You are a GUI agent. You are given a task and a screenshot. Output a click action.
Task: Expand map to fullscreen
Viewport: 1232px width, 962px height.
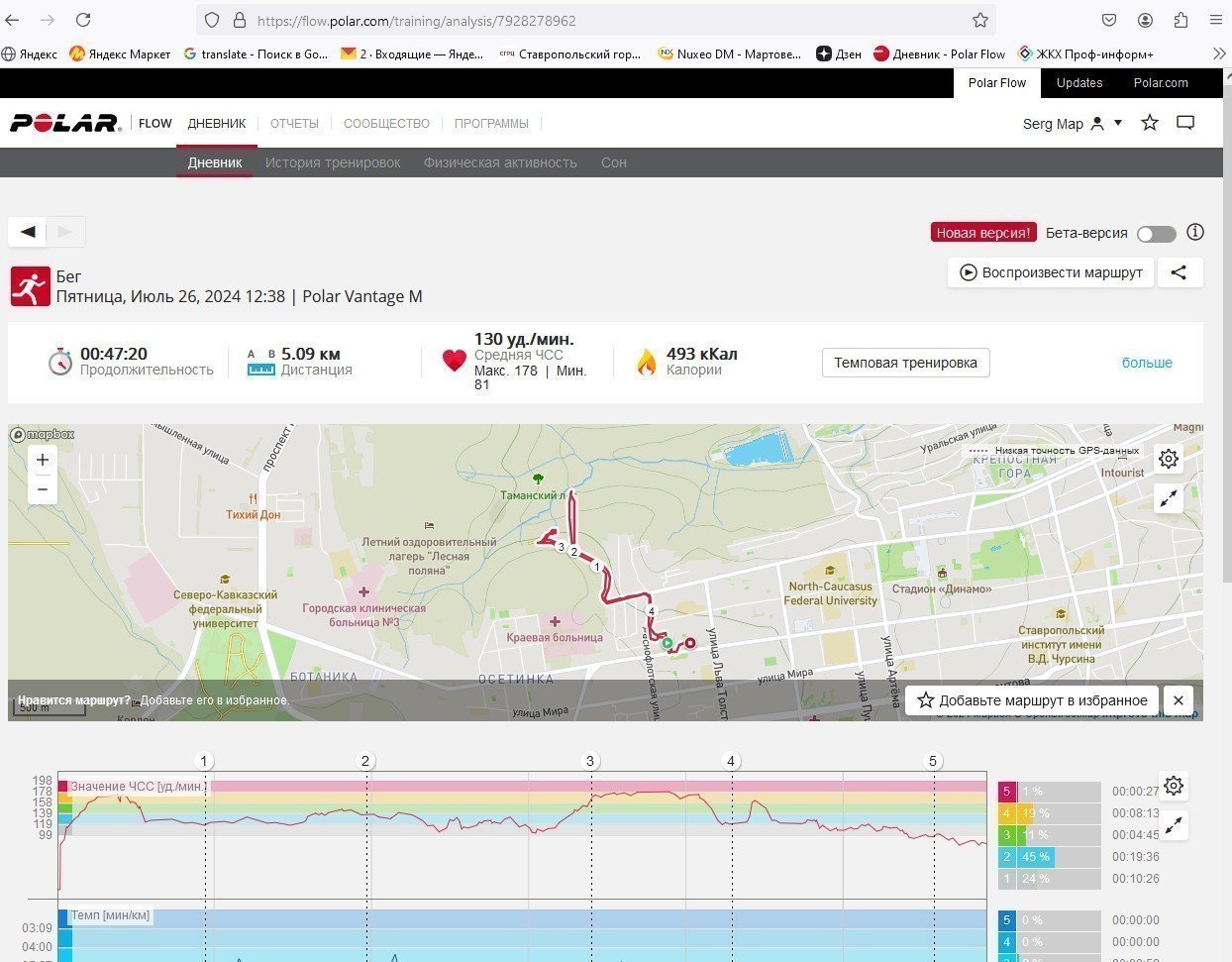[1169, 499]
